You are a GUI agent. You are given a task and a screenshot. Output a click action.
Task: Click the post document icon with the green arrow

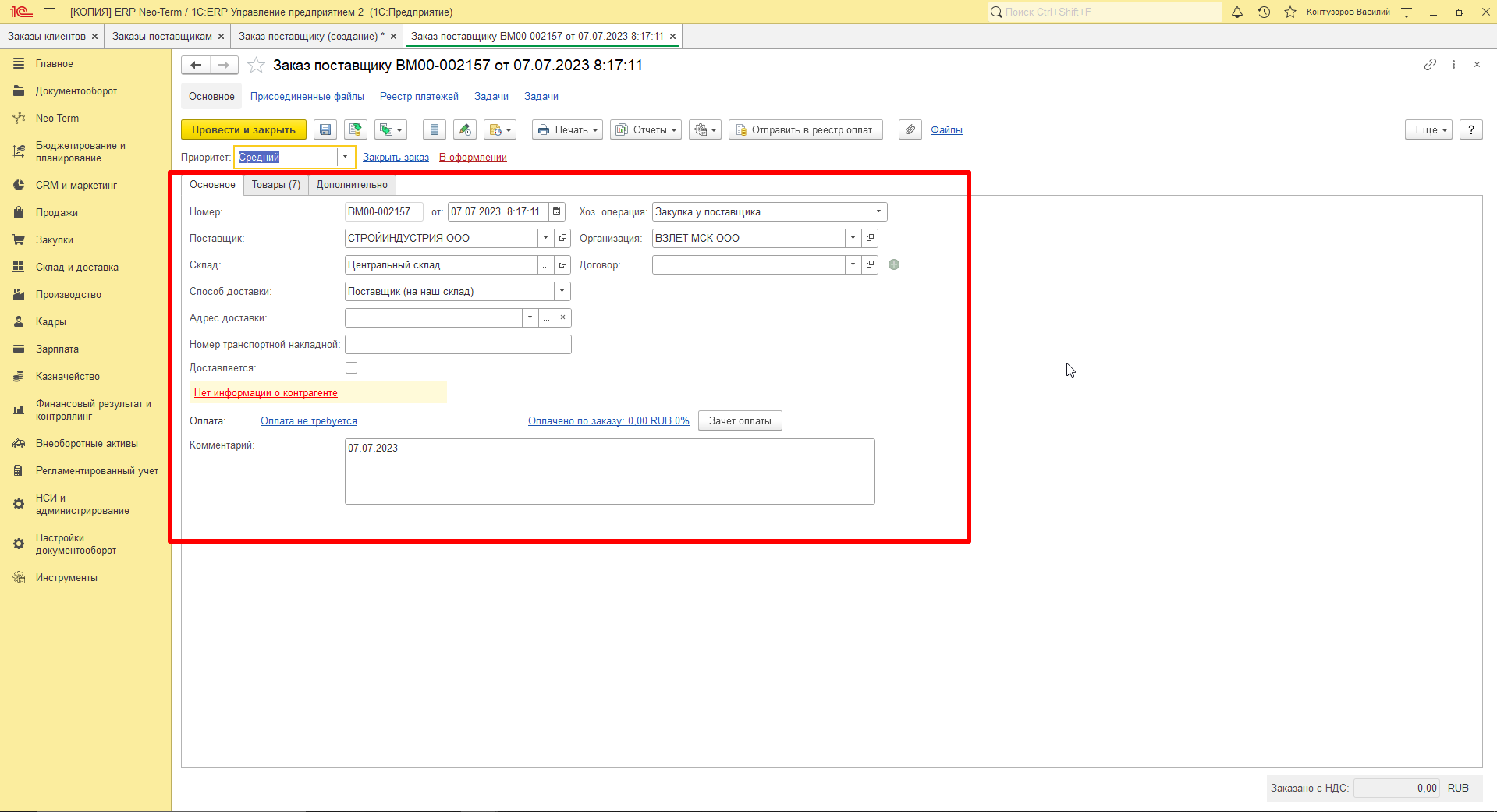coord(356,130)
